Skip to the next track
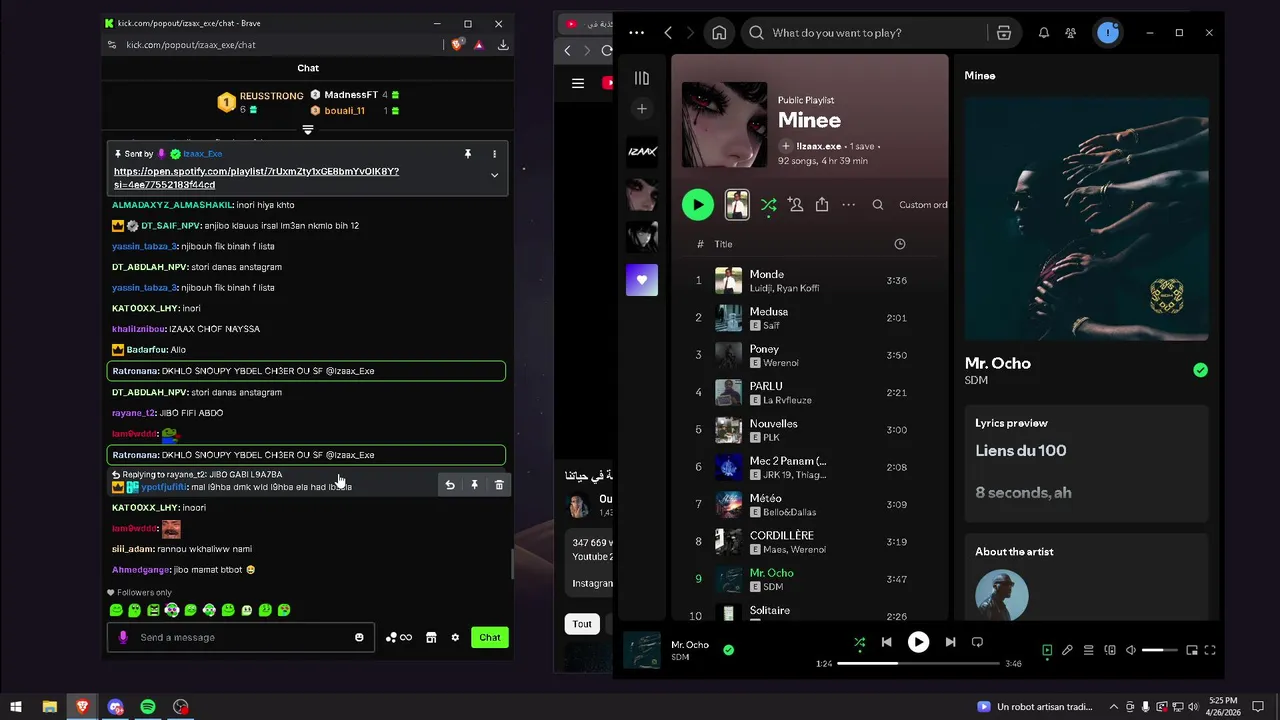This screenshot has height=720, width=1280. coord(950,642)
